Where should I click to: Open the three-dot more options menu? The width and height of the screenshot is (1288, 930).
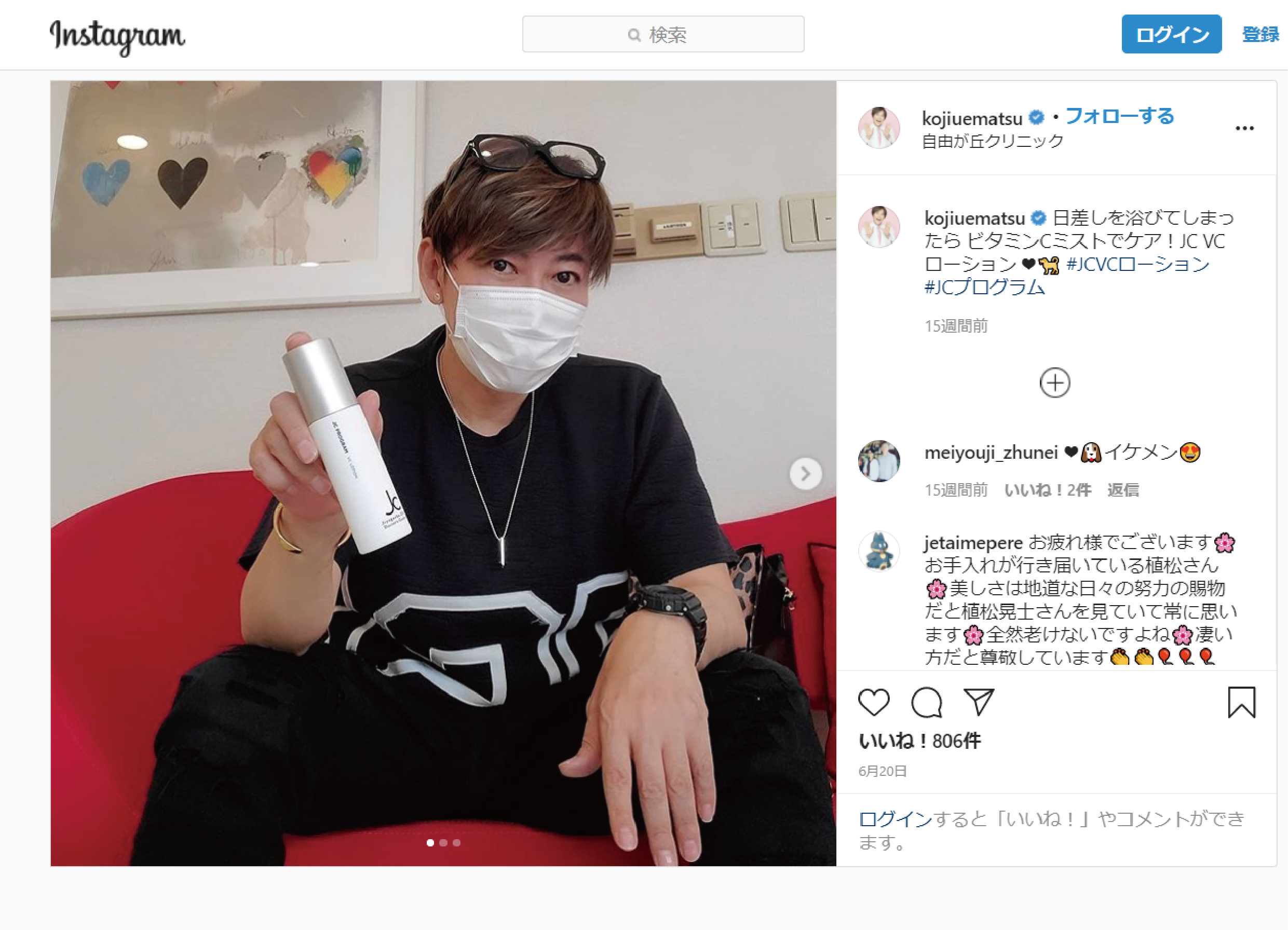pyautogui.click(x=1244, y=128)
